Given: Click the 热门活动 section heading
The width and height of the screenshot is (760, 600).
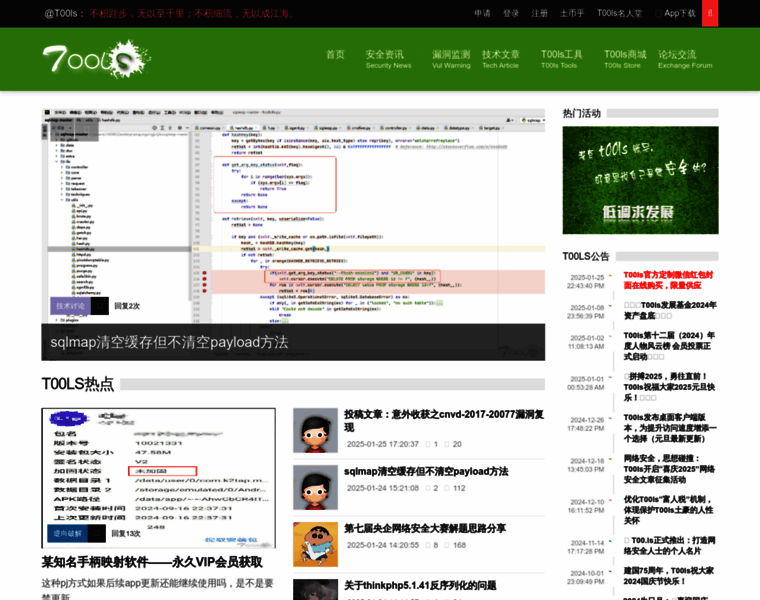Looking at the screenshot, I should tap(581, 113).
